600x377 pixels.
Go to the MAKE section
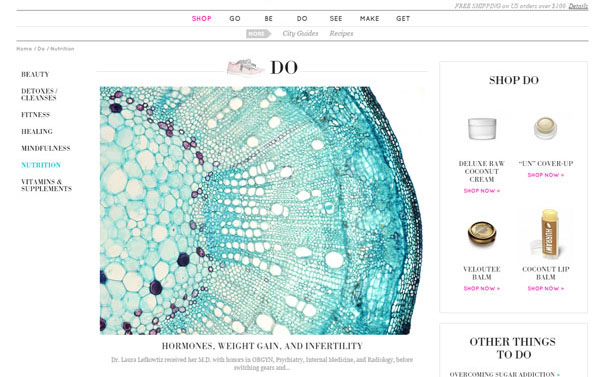(369, 18)
